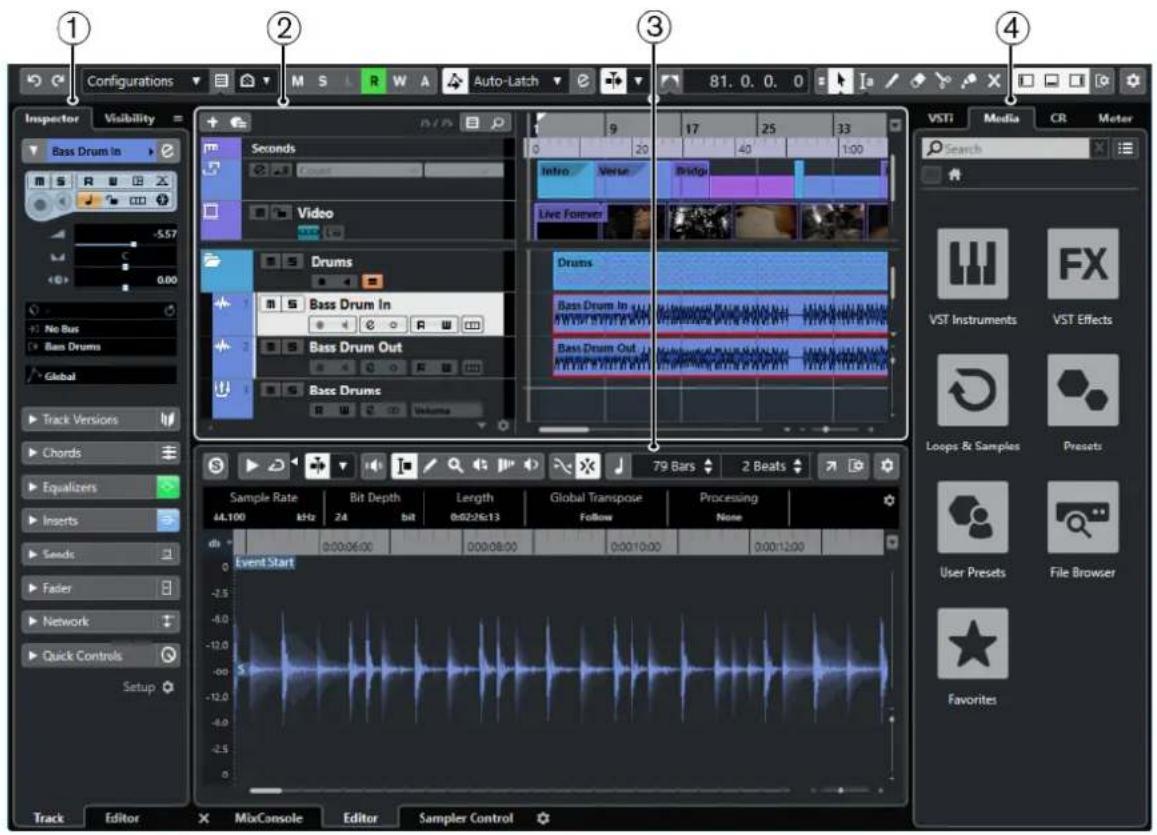
Task: Open Loops & Samples browser
Action: pos(972,390)
